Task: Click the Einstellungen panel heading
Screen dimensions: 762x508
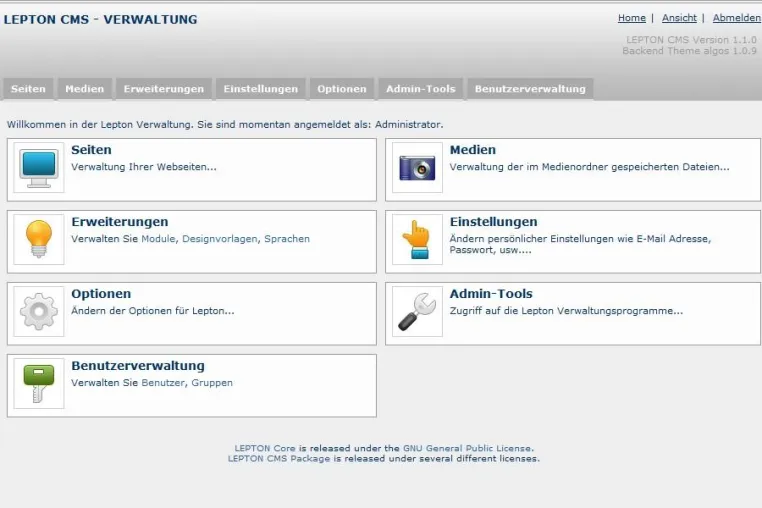Action: 493,222
